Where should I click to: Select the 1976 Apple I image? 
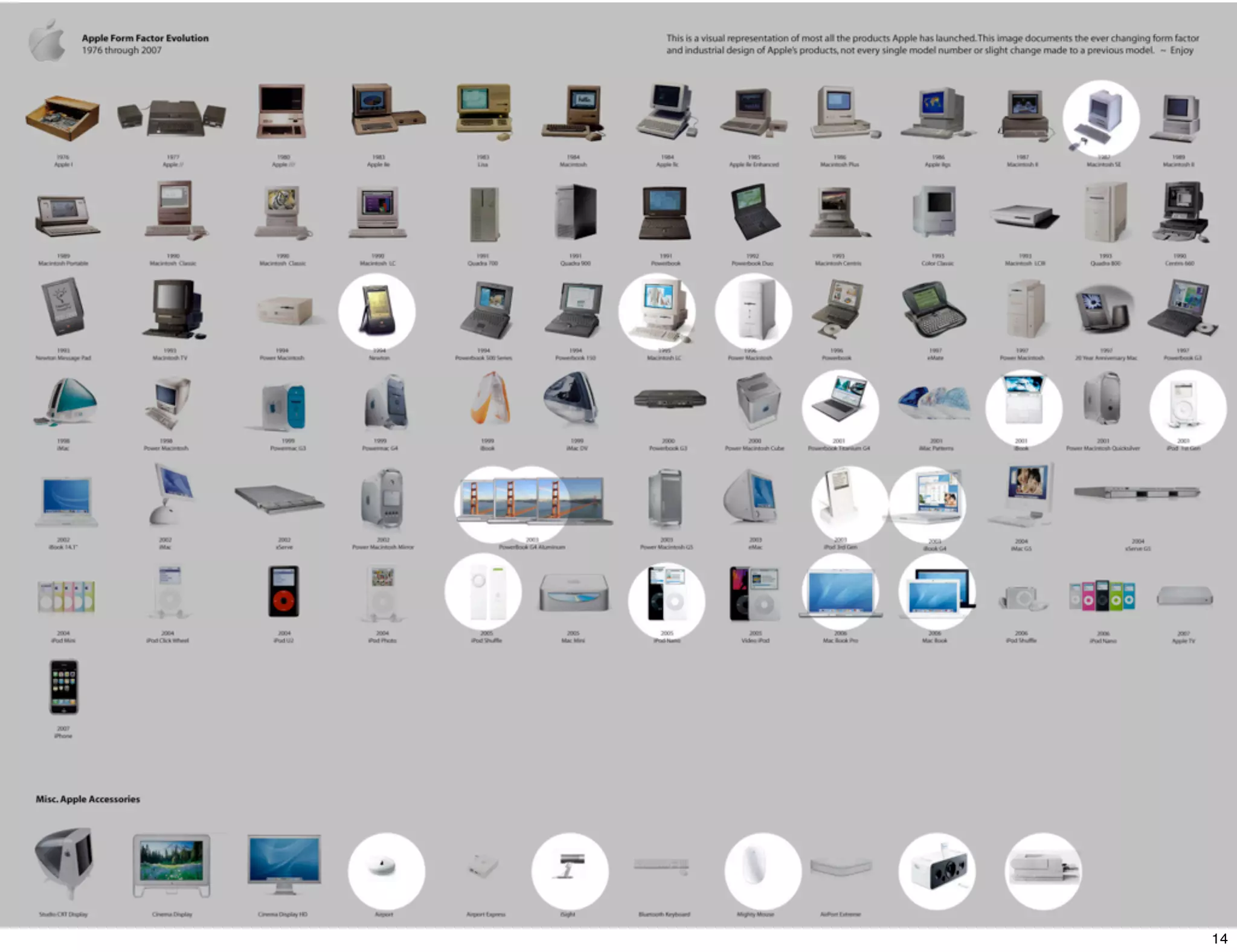coord(62,117)
